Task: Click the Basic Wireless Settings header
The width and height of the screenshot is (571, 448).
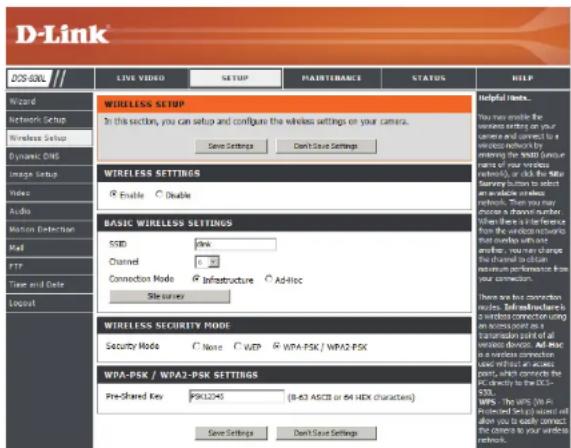Action: pyautogui.click(x=284, y=223)
